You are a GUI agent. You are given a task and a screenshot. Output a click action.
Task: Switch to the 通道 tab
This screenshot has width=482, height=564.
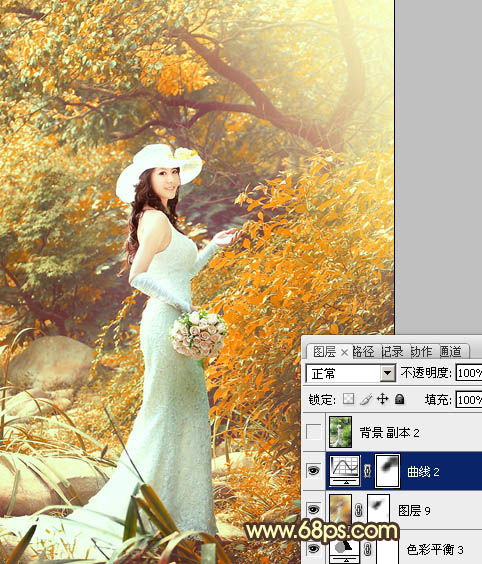451,351
